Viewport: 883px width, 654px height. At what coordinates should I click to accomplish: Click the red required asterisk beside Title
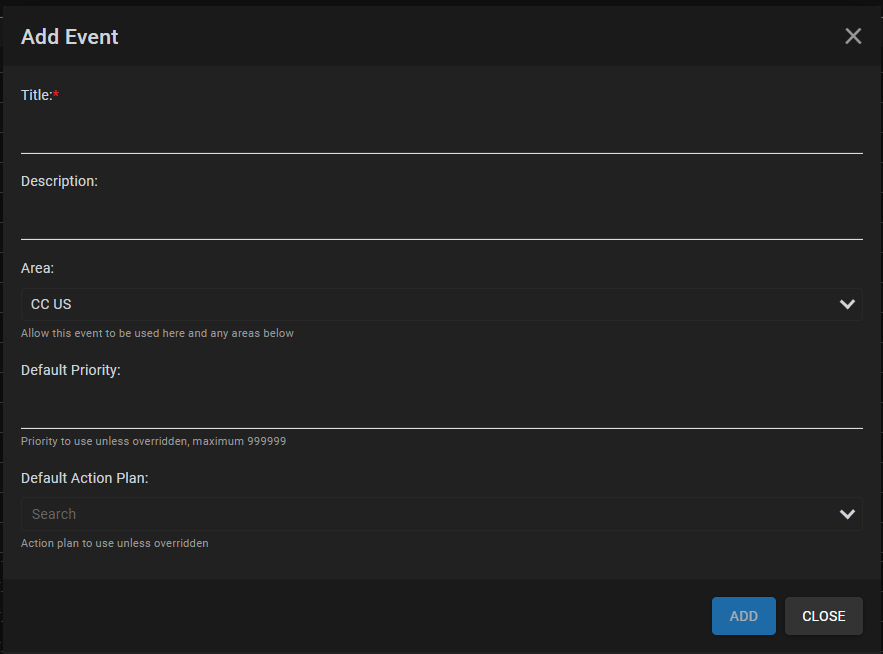[56, 94]
